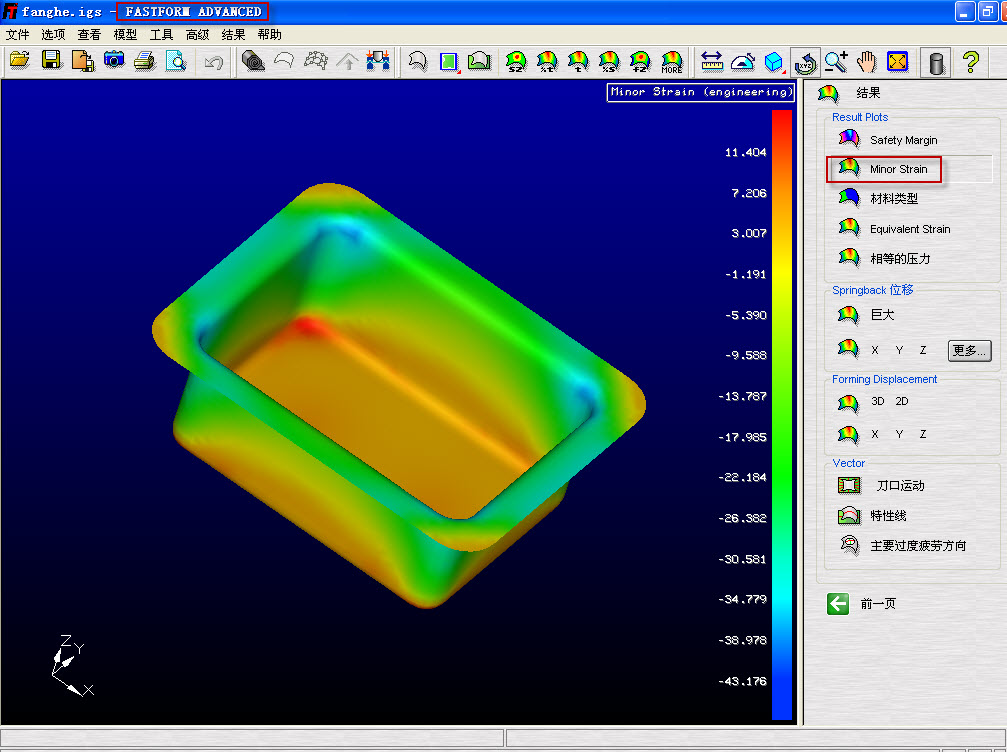Show 主要过度疲劳方向 vector plot
Screen dimensions: 1007x752
click(x=902, y=545)
